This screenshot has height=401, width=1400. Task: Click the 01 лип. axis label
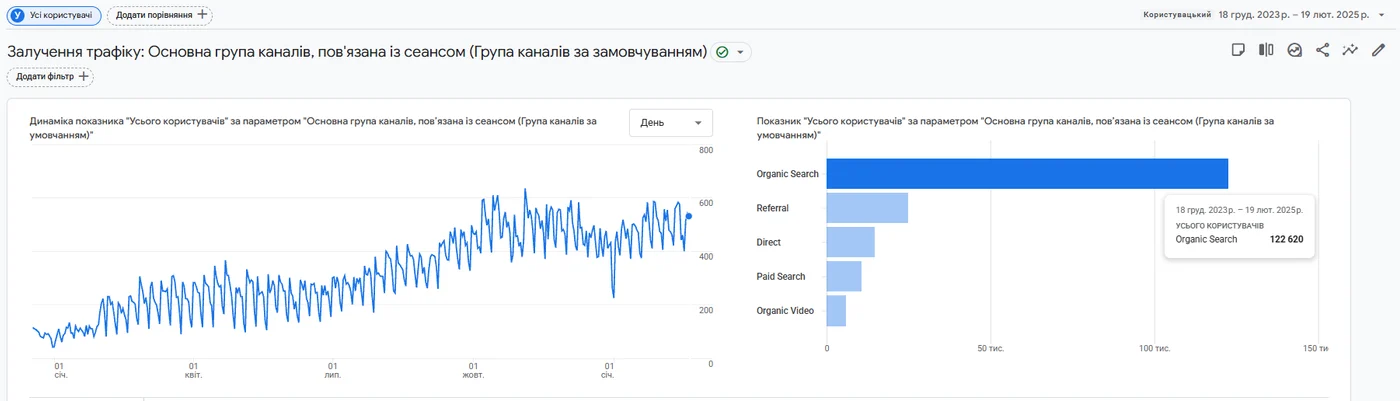pos(332,370)
